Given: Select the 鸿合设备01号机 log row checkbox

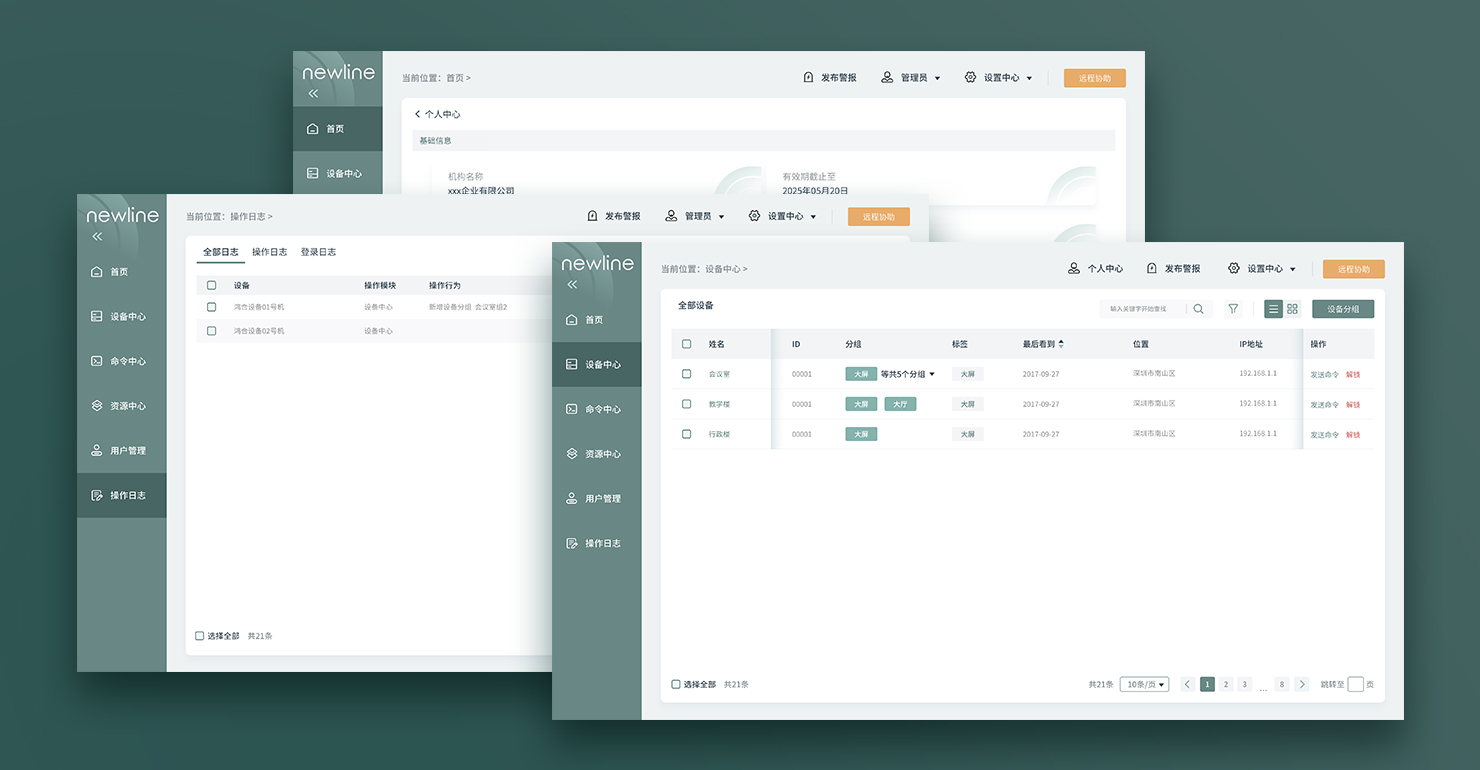Looking at the screenshot, I should pos(211,307).
